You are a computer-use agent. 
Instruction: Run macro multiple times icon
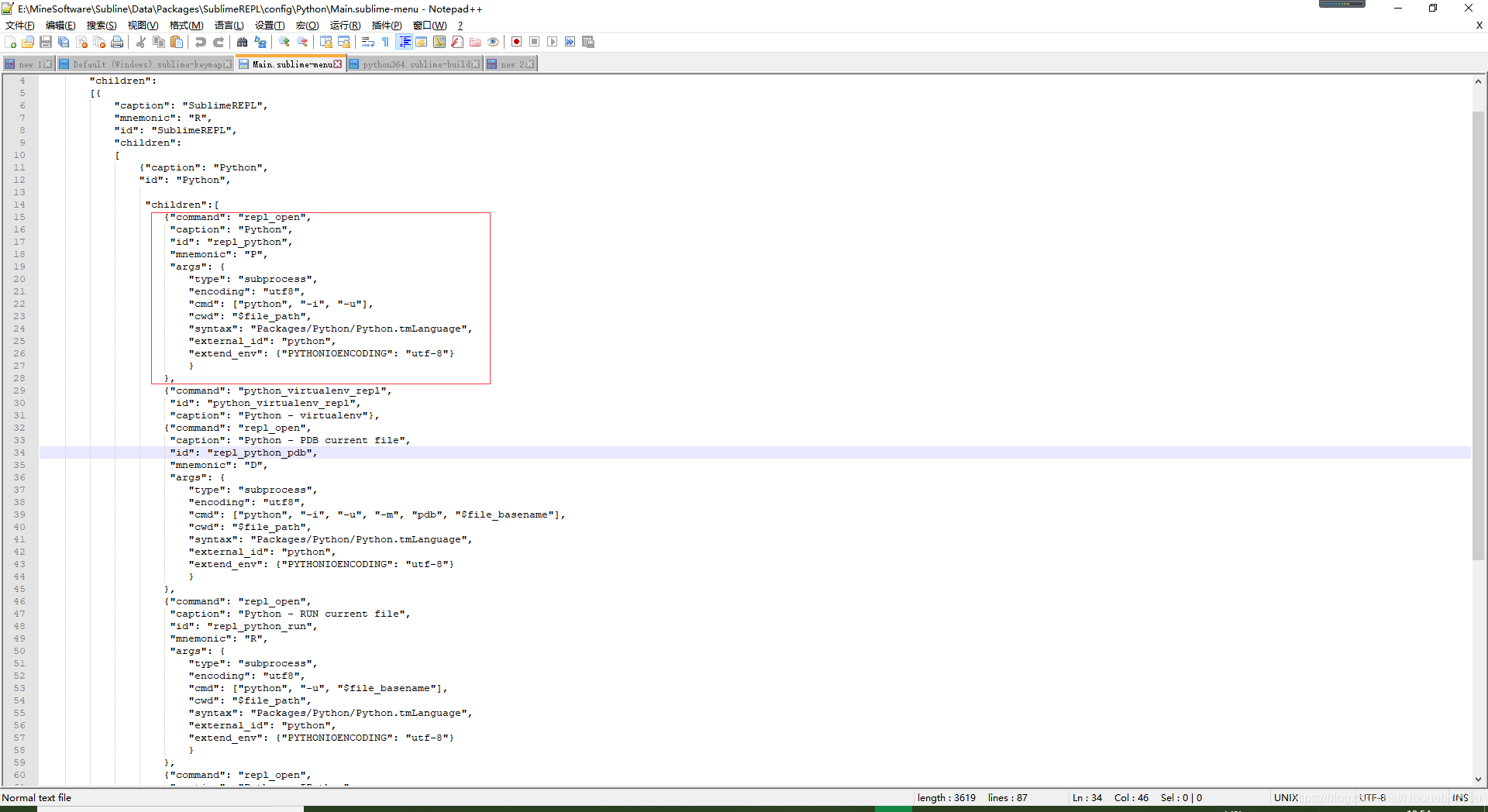pyautogui.click(x=570, y=42)
